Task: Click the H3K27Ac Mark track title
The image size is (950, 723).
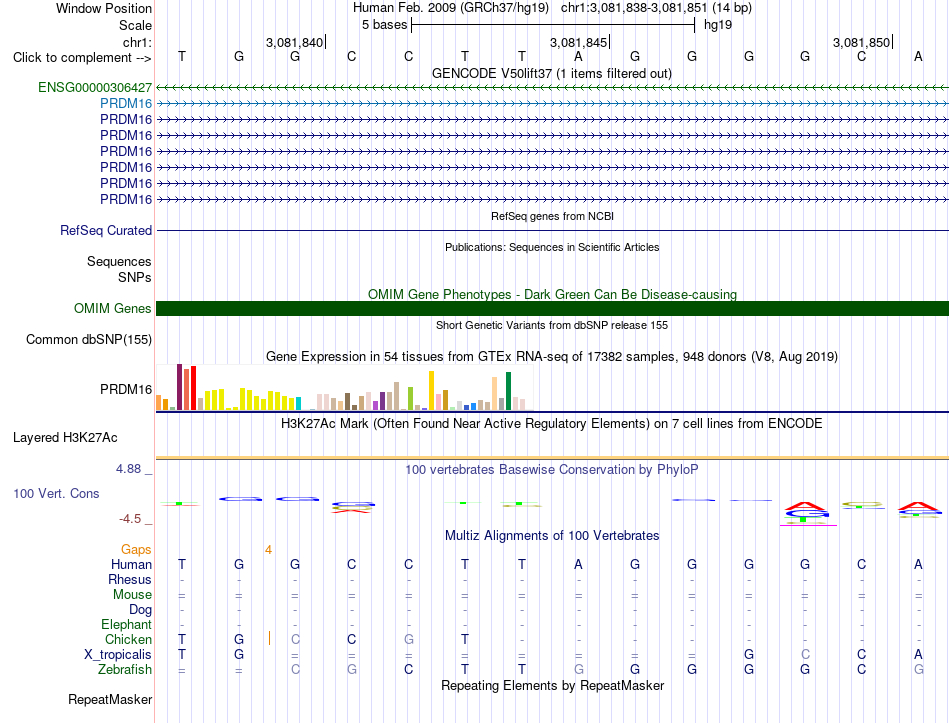Action: pos(552,424)
